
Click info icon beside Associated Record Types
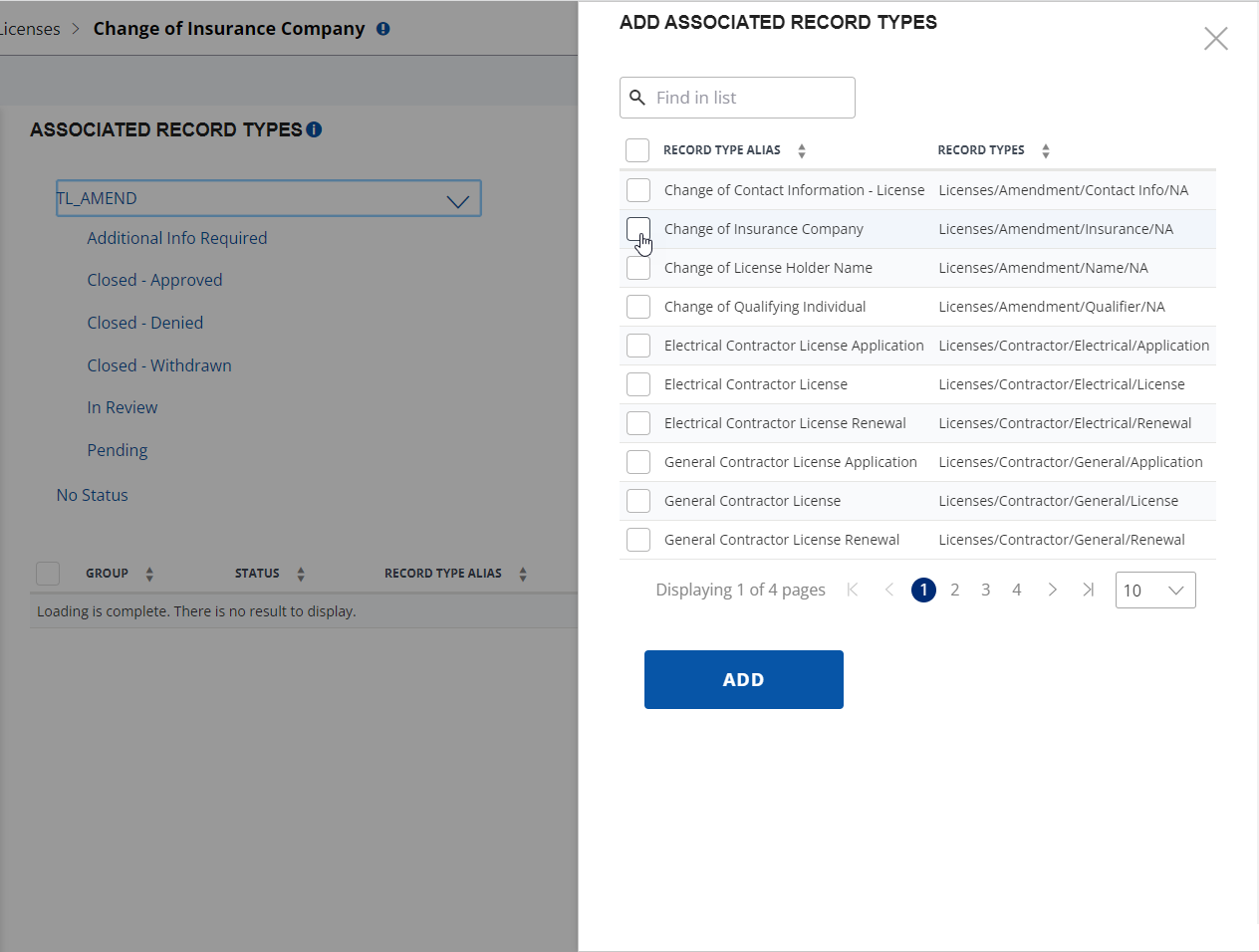pyautogui.click(x=314, y=129)
